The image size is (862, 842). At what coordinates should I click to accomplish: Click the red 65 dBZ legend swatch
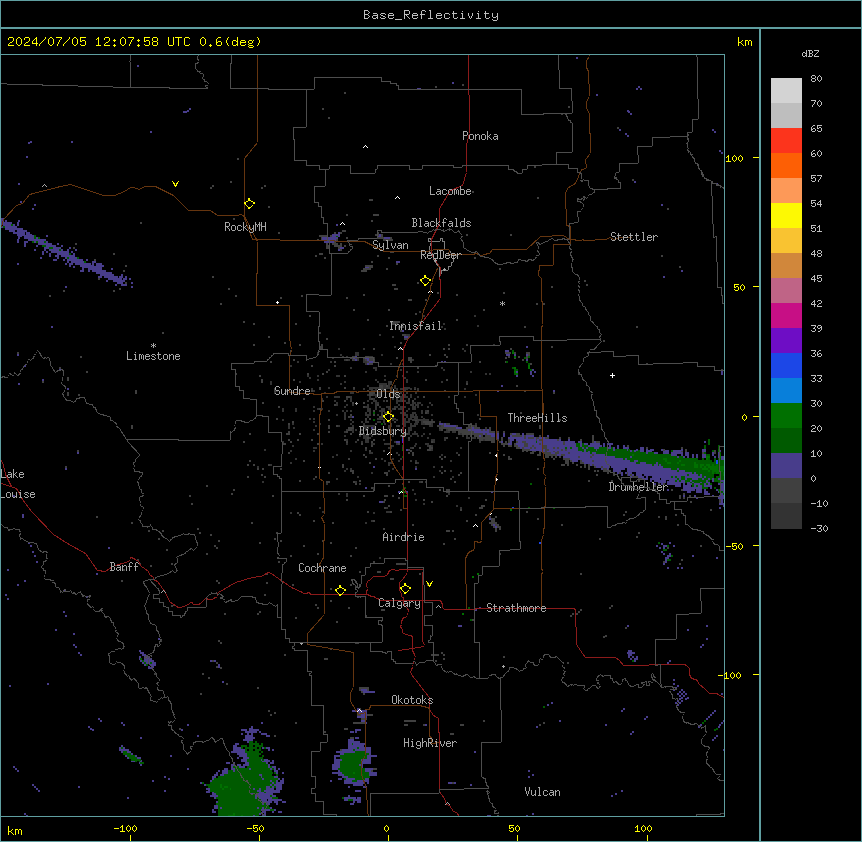click(786, 141)
